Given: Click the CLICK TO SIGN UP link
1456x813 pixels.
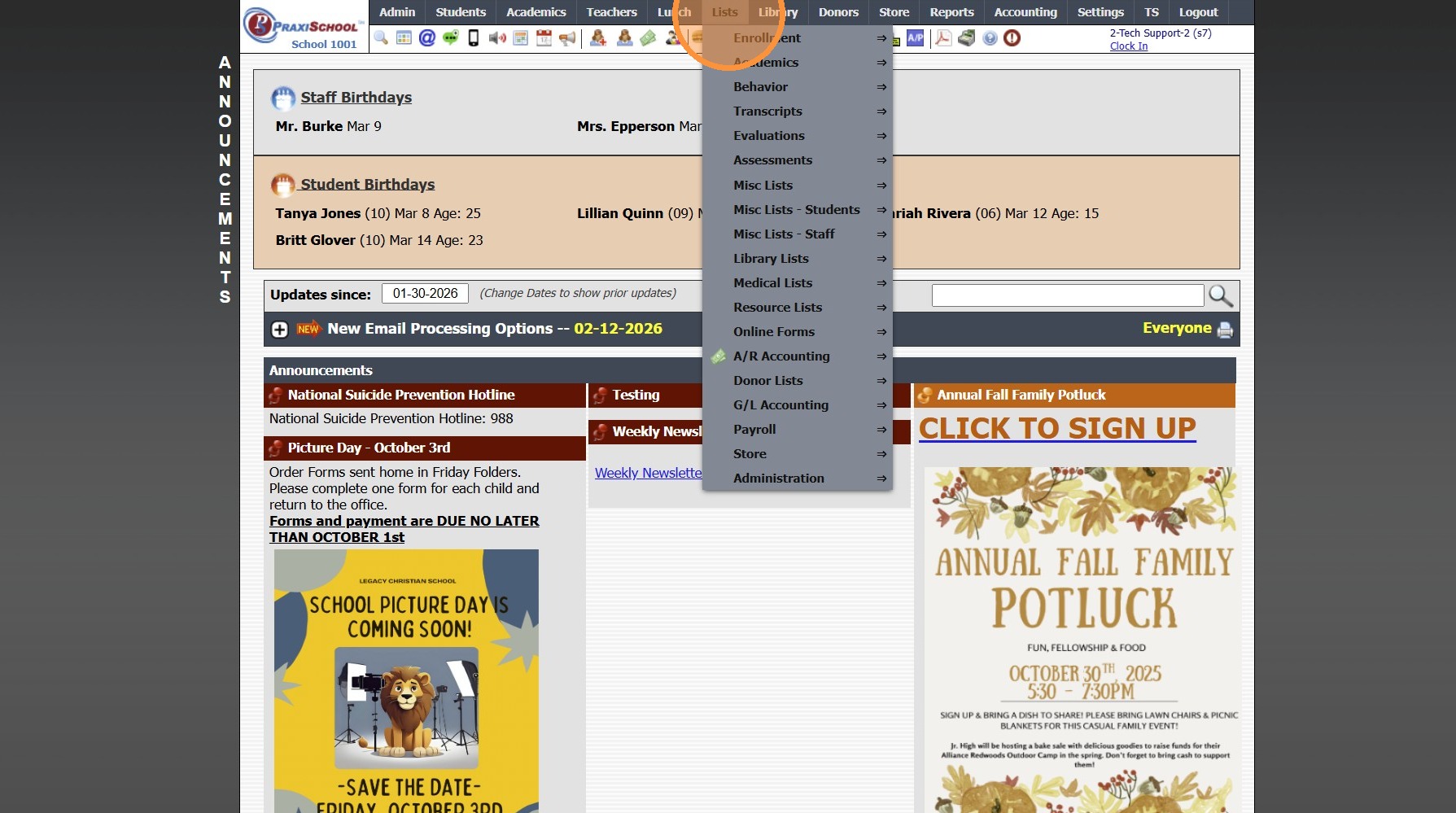Looking at the screenshot, I should (1057, 429).
